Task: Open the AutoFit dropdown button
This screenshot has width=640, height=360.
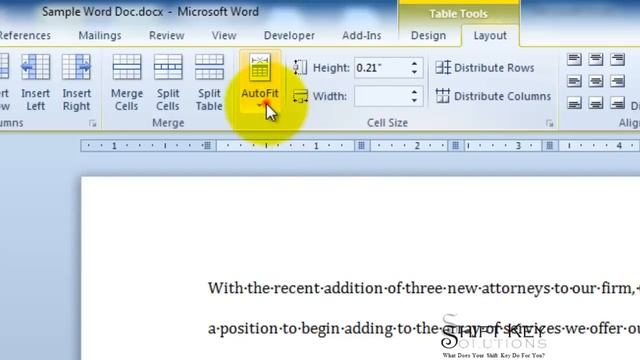Action: click(x=260, y=82)
